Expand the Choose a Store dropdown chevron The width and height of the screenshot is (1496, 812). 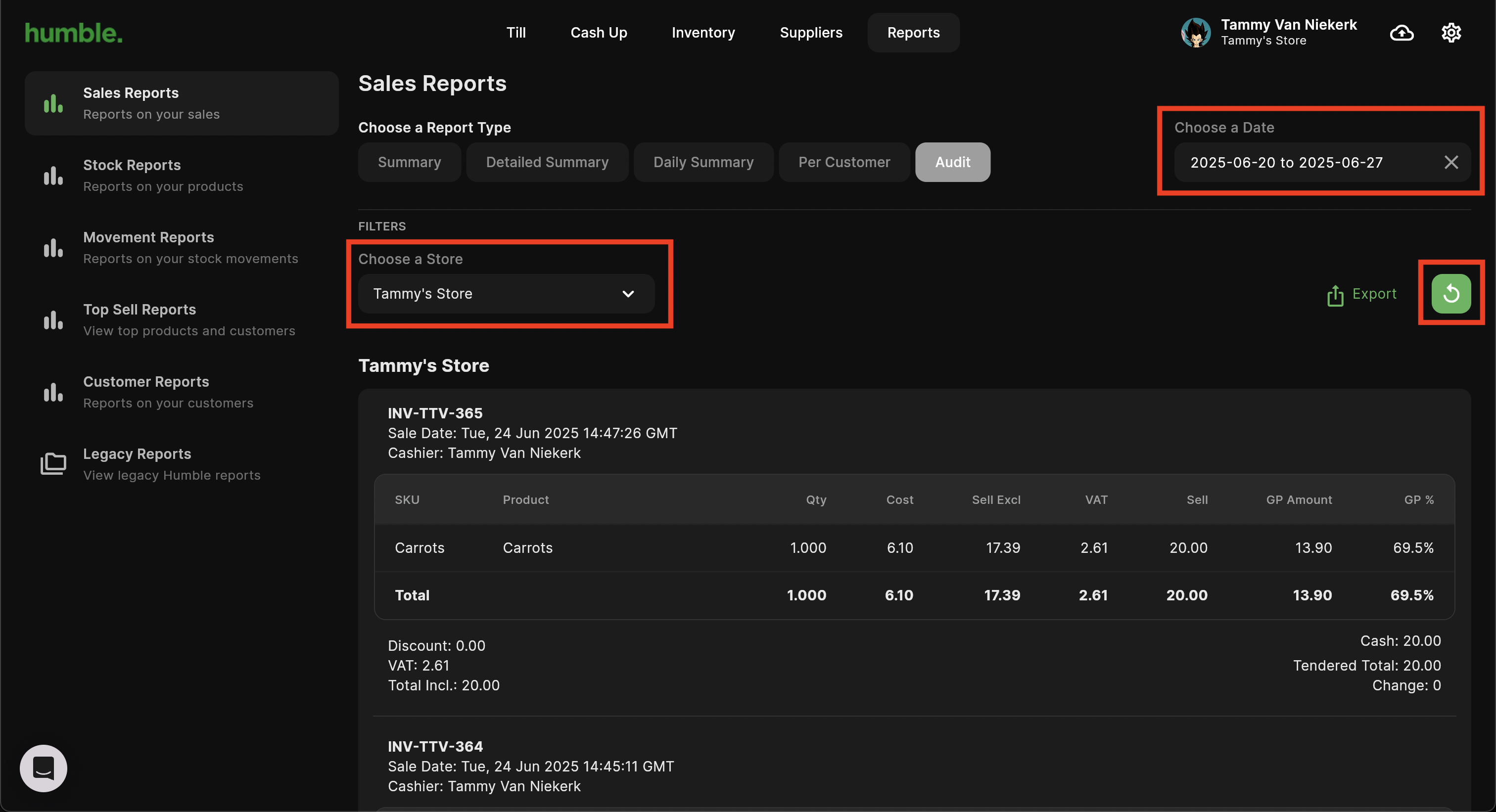628,294
